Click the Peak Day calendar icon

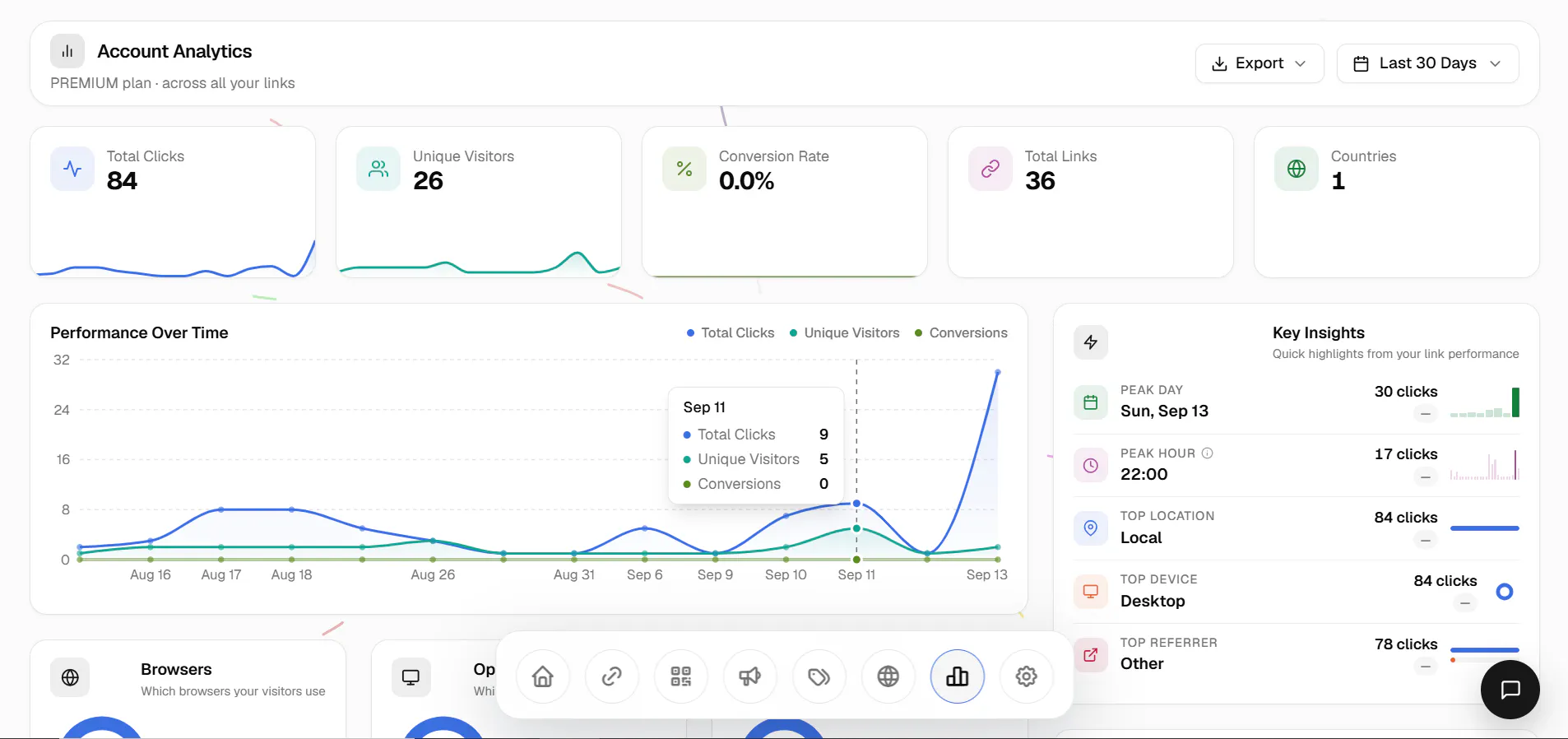pyautogui.click(x=1091, y=402)
